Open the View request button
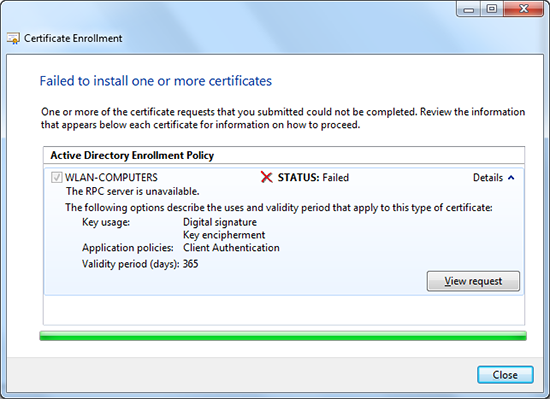 pyautogui.click(x=473, y=281)
